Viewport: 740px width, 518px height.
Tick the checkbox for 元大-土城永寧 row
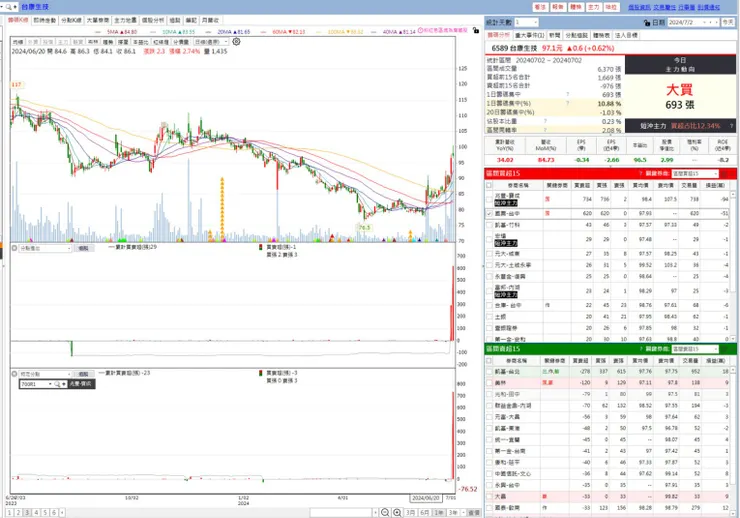click(x=489, y=265)
